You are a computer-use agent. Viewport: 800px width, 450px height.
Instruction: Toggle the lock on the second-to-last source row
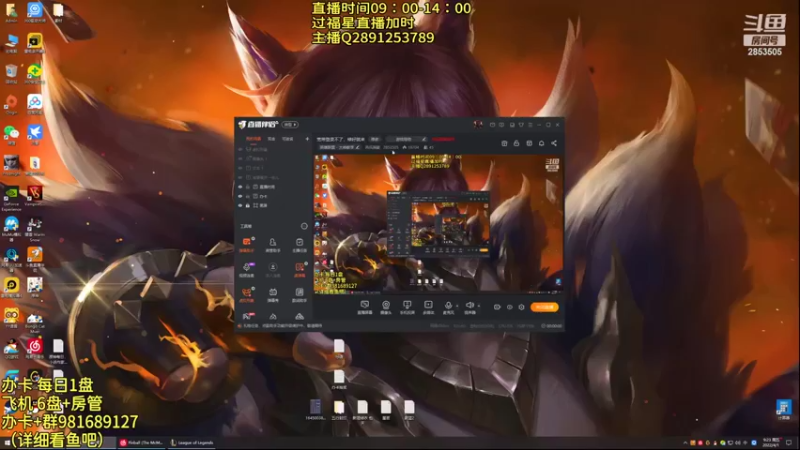[x=248, y=196]
